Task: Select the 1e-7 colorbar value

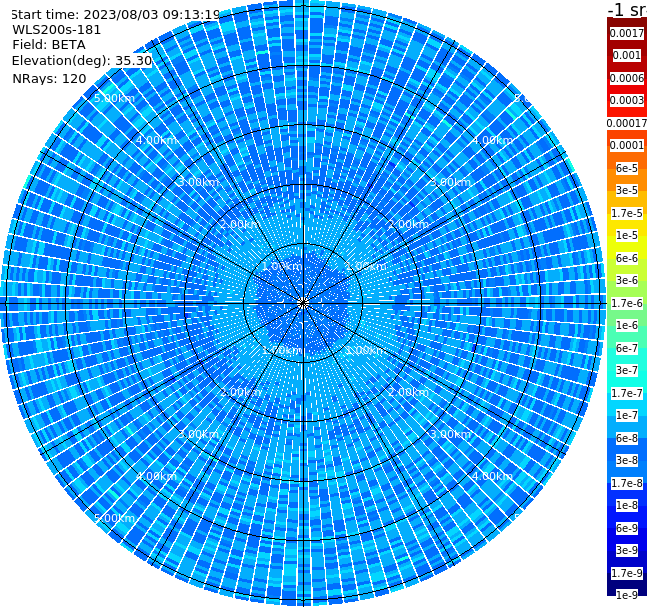Action: (x=627, y=415)
